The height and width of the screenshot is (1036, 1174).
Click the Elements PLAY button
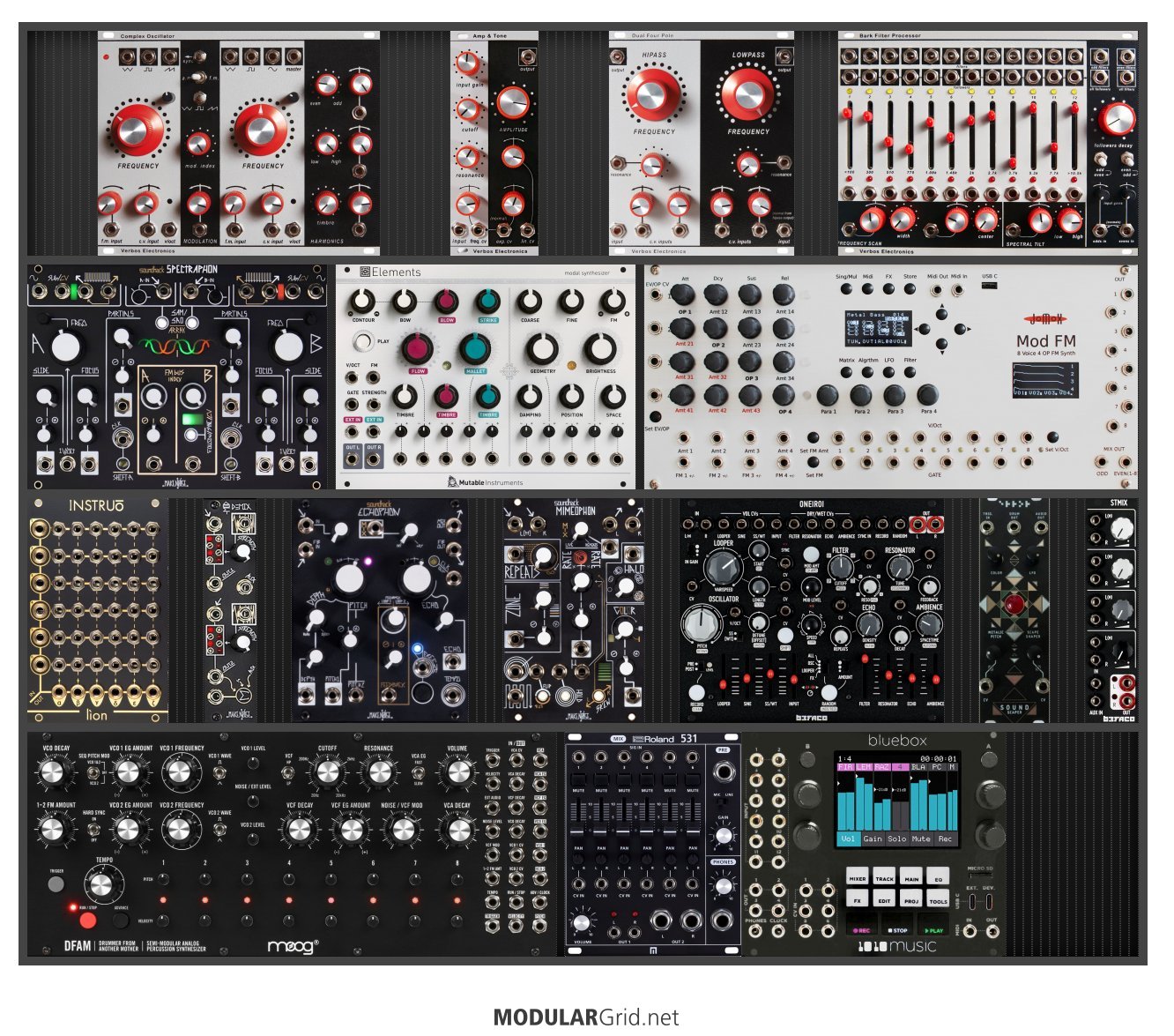tap(363, 341)
